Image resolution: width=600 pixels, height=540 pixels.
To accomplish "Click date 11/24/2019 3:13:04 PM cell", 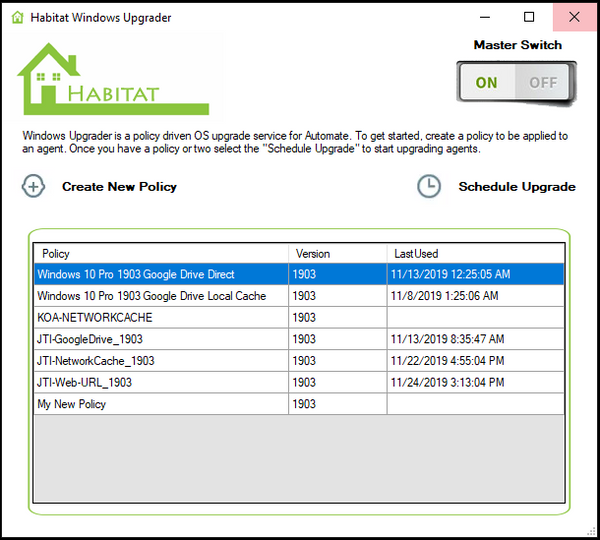I will coord(476,382).
